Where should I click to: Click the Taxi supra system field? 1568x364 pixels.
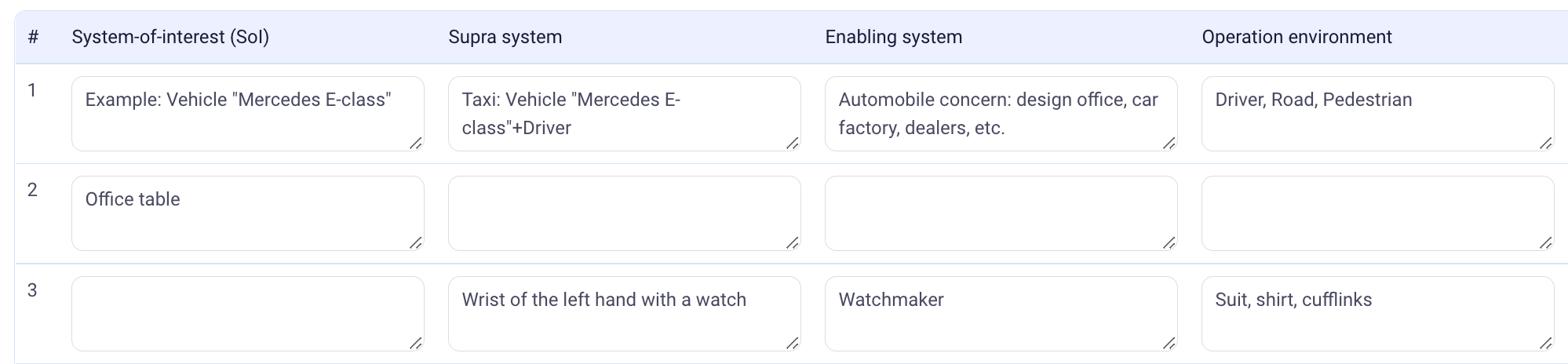[x=624, y=113]
